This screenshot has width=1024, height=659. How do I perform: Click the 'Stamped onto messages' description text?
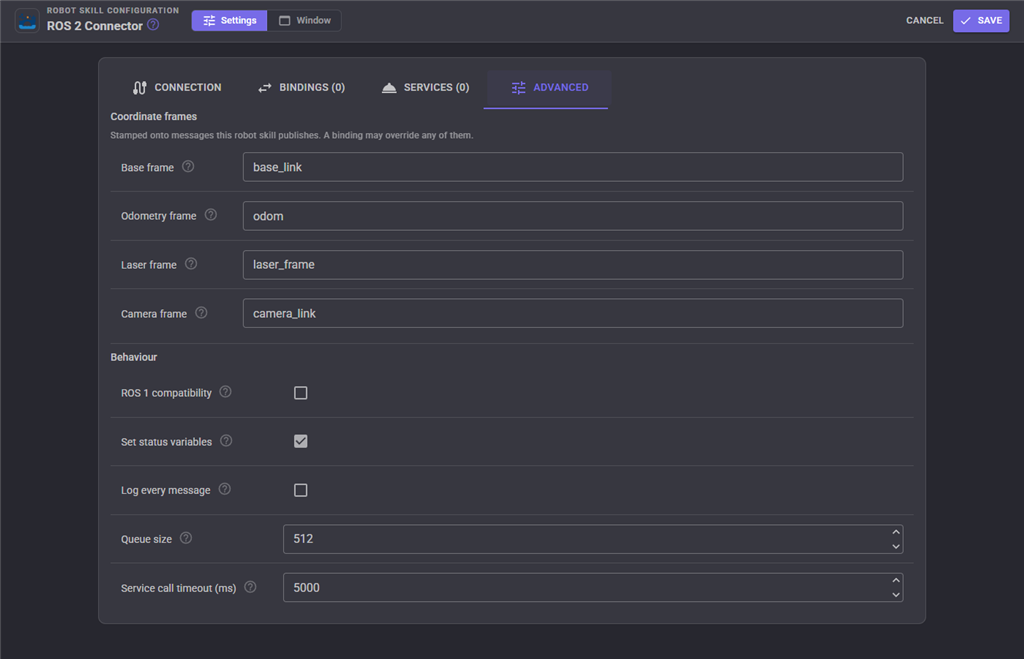(291, 135)
